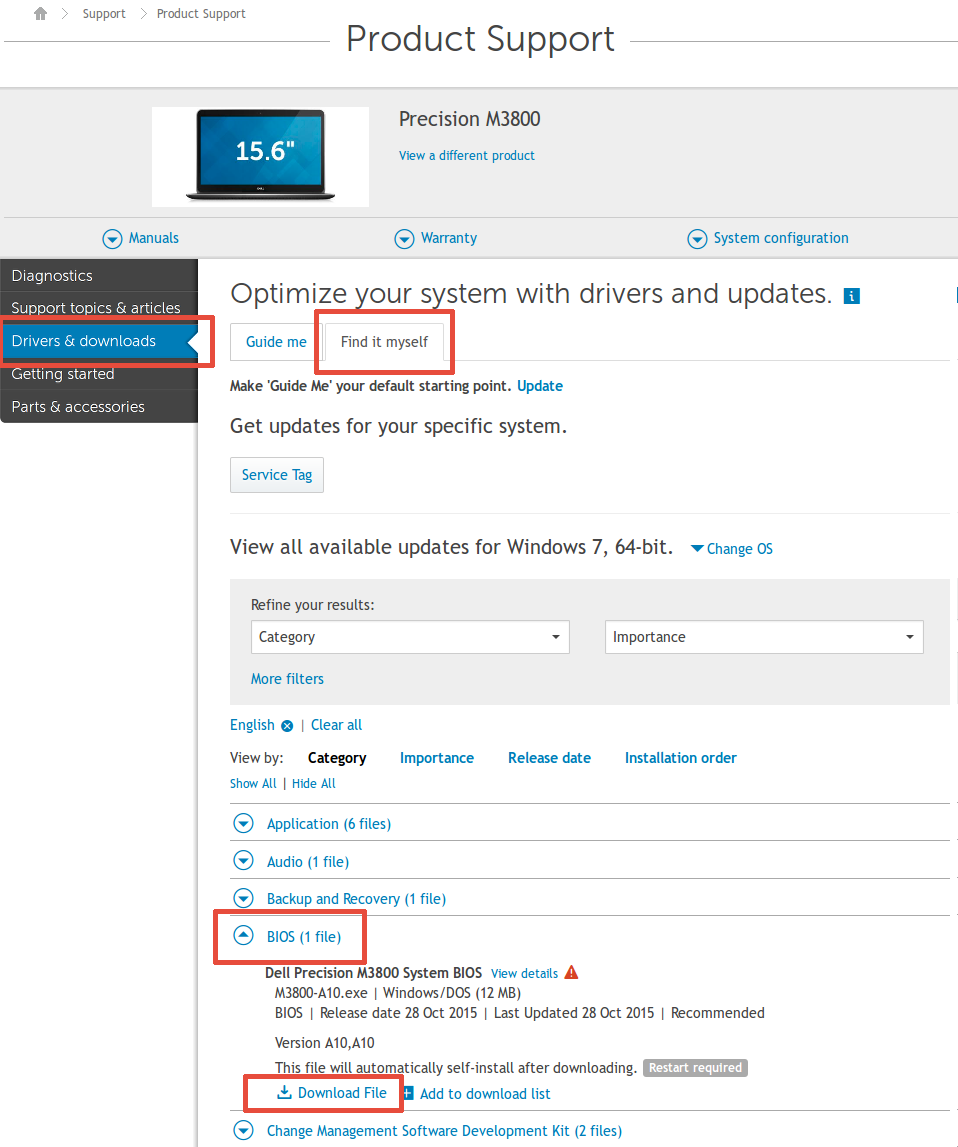
Task: Open the Change OS dropdown
Action: [731, 549]
